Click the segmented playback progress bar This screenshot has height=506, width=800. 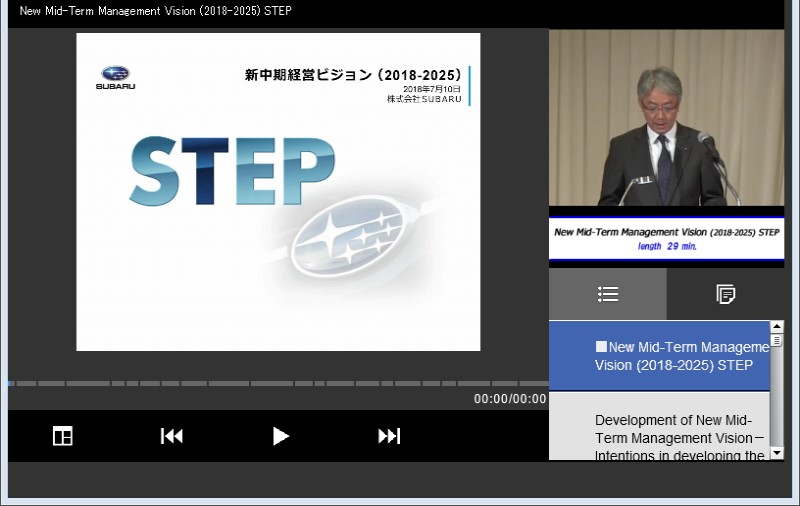click(x=278, y=383)
